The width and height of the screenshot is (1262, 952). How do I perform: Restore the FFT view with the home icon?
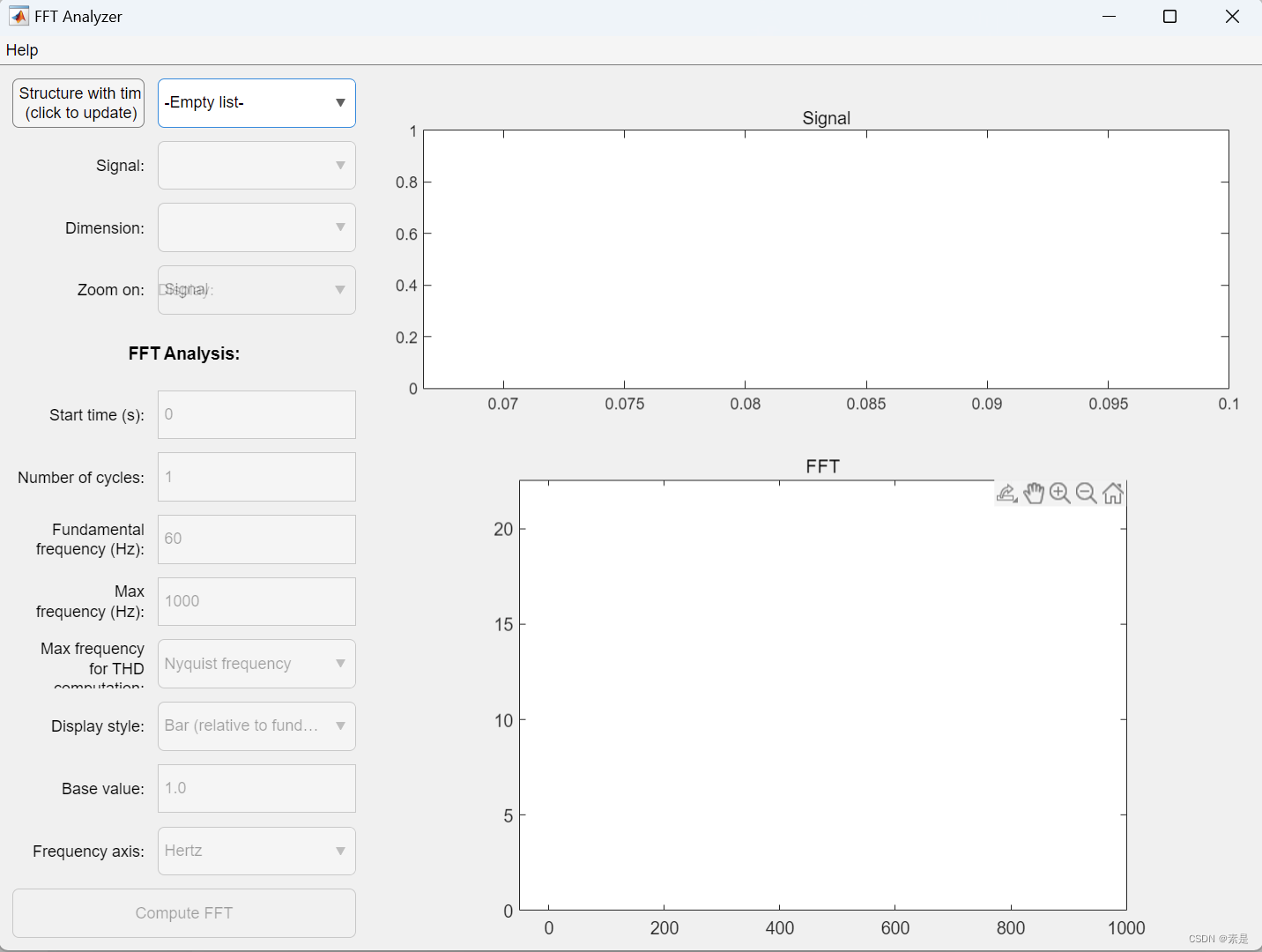coord(1113,493)
